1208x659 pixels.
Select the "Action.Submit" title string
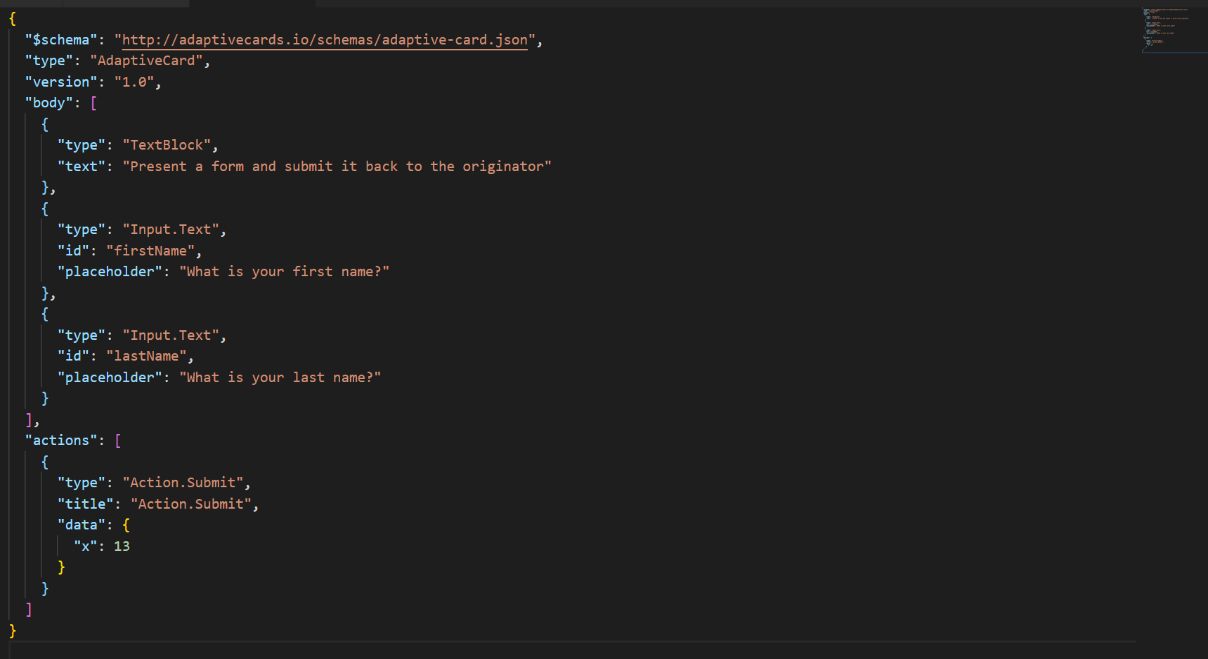[191, 503]
